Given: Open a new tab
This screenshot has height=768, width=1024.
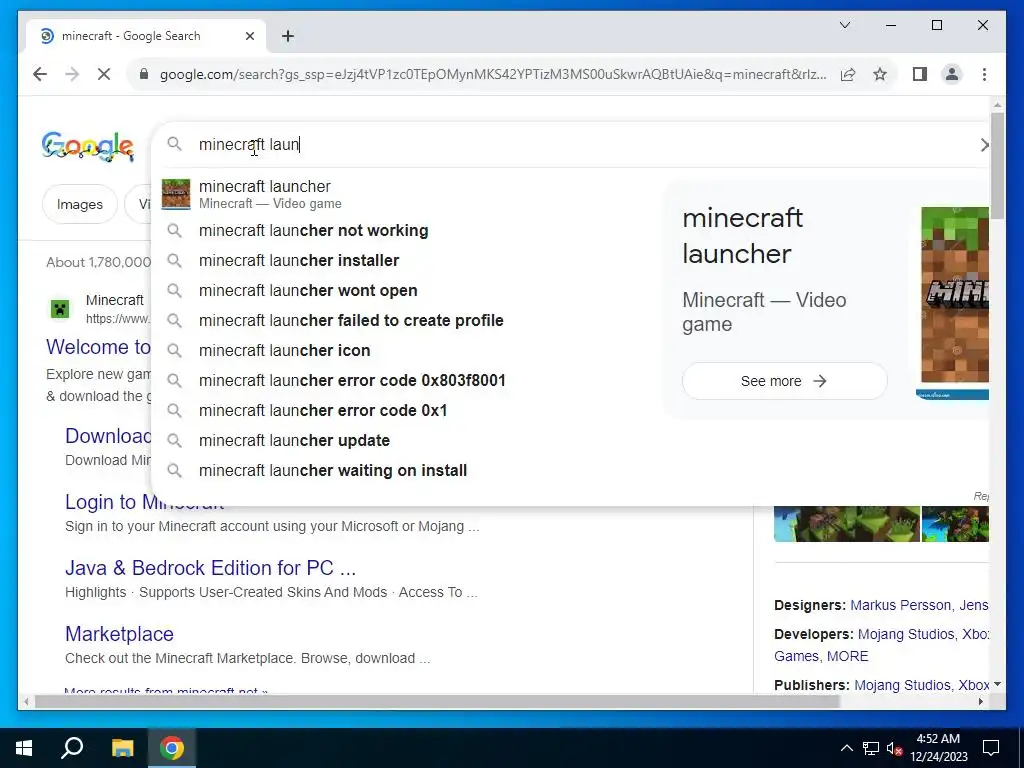Looking at the screenshot, I should [x=288, y=36].
